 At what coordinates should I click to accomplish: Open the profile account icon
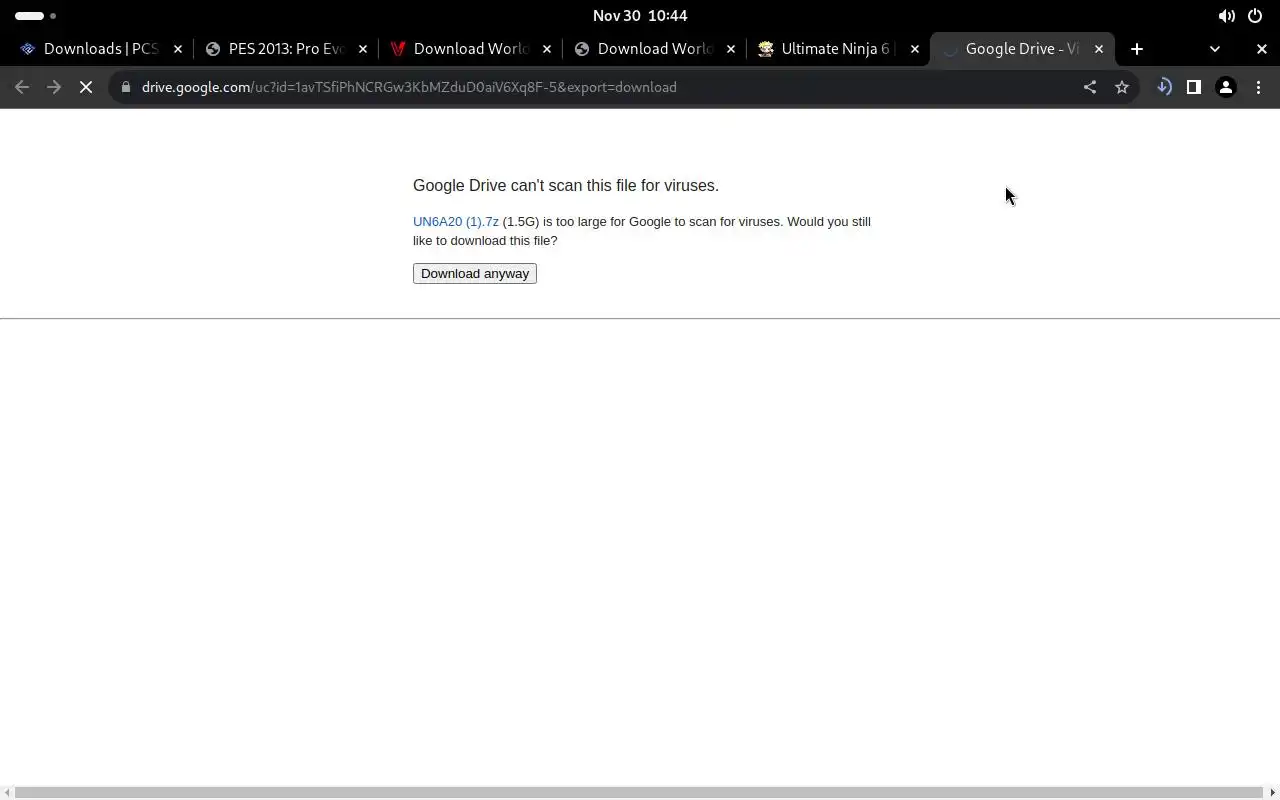(x=1225, y=87)
